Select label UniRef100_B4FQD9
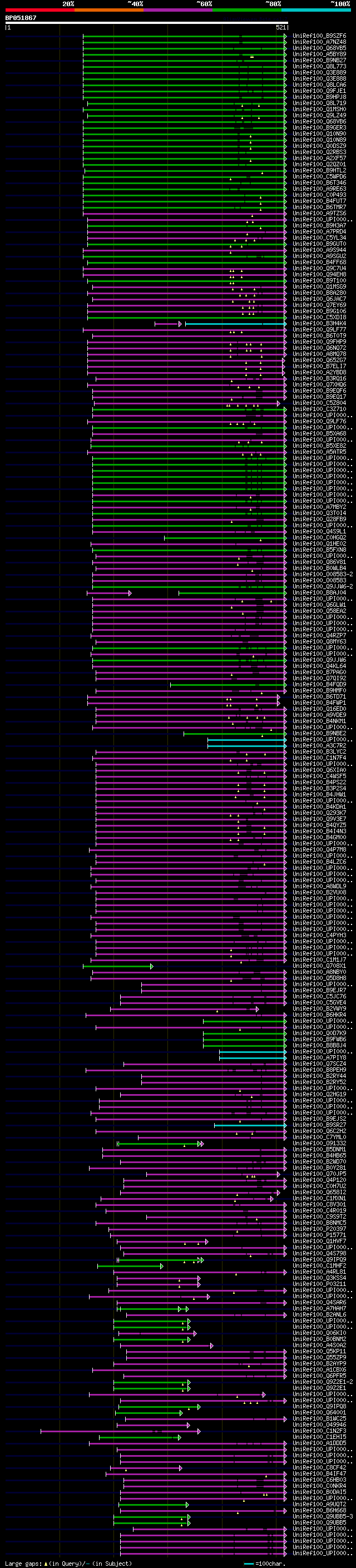The image size is (356, 1568). click(319, 684)
